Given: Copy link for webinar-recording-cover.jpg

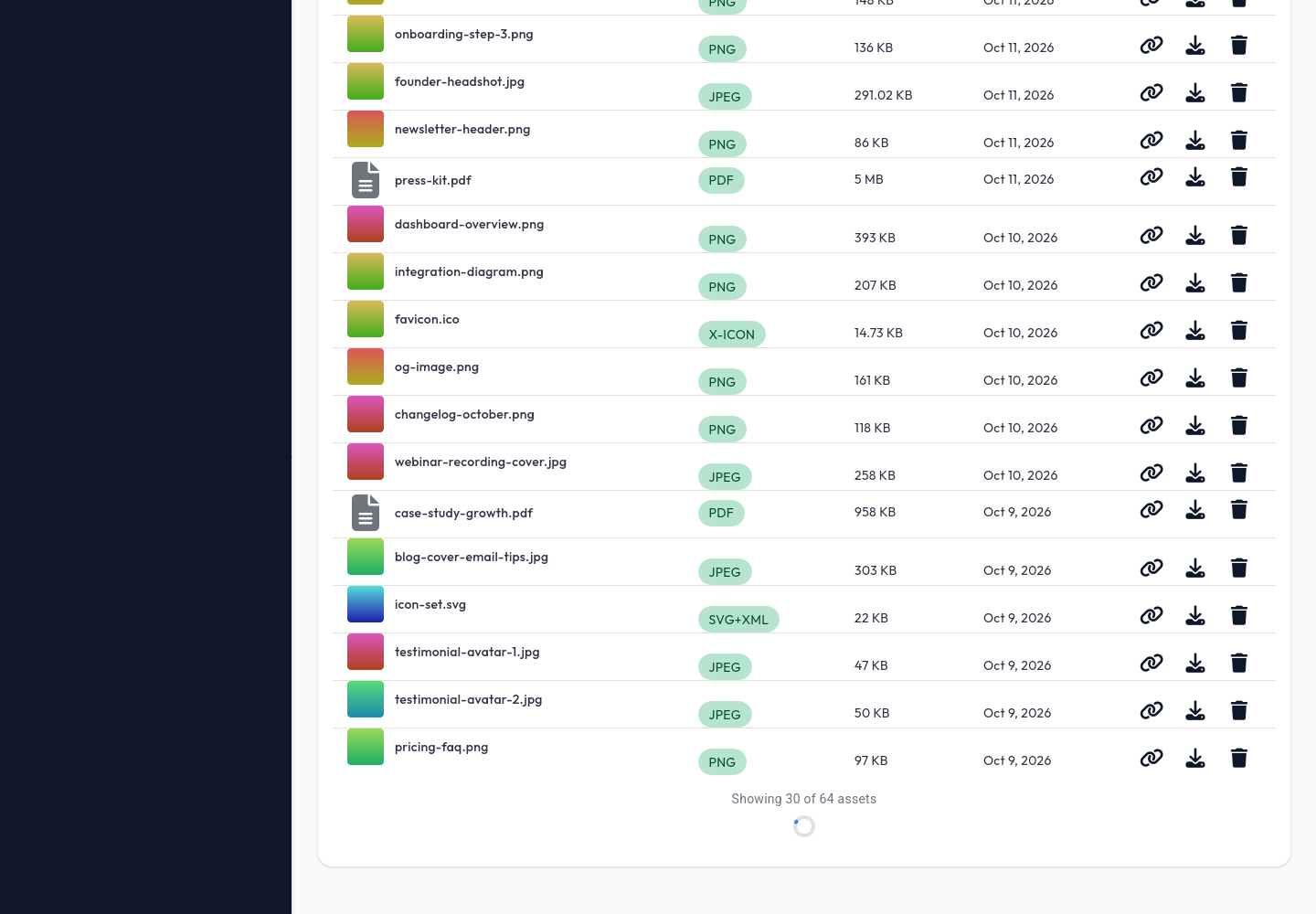Looking at the screenshot, I should (1151, 473).
